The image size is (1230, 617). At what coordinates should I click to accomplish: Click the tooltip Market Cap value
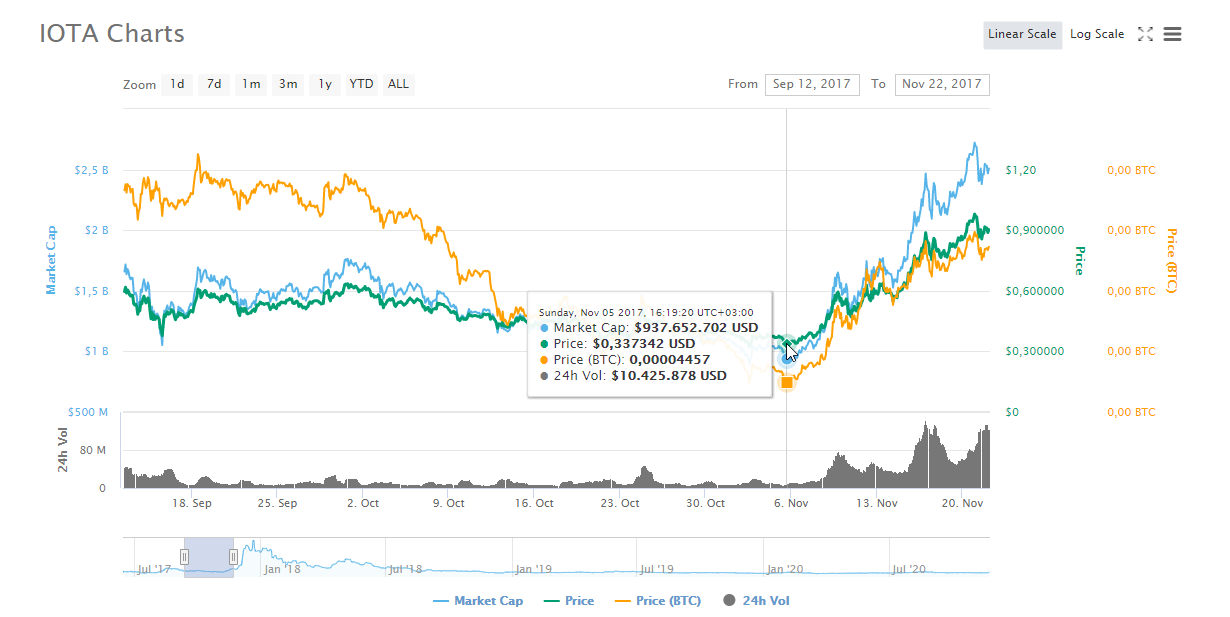pos(697,327)
